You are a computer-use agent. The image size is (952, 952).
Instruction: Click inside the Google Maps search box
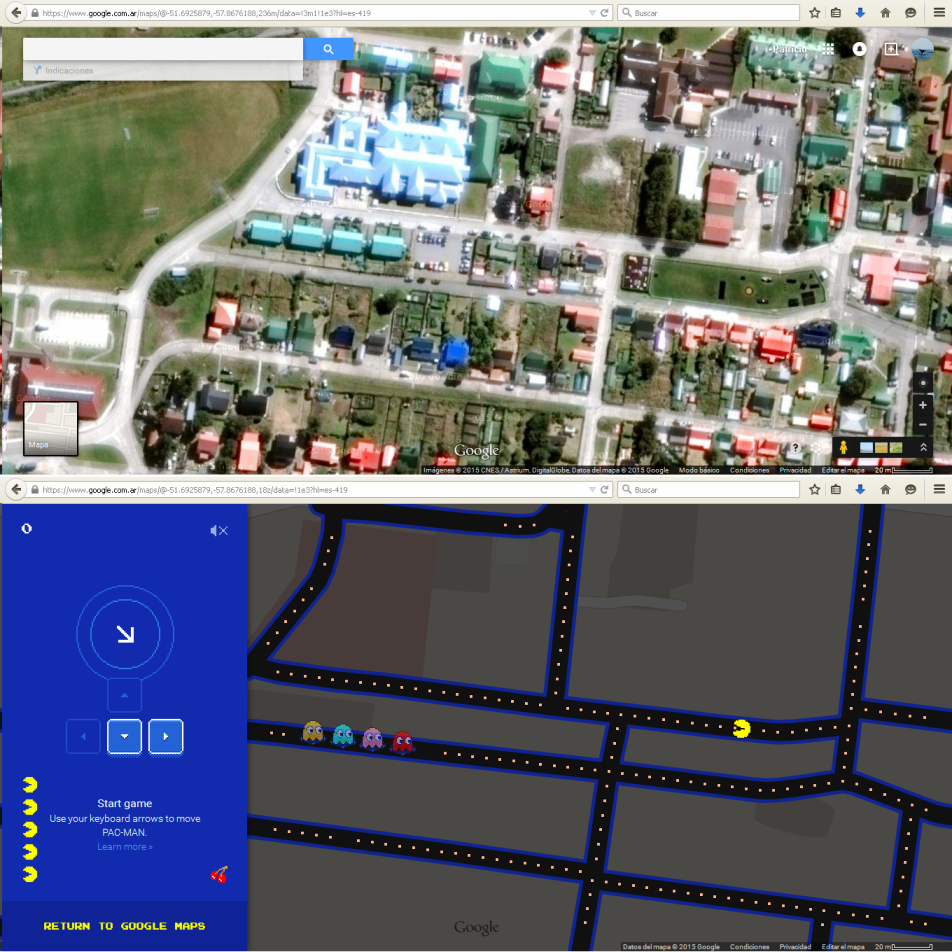point(163,49)
